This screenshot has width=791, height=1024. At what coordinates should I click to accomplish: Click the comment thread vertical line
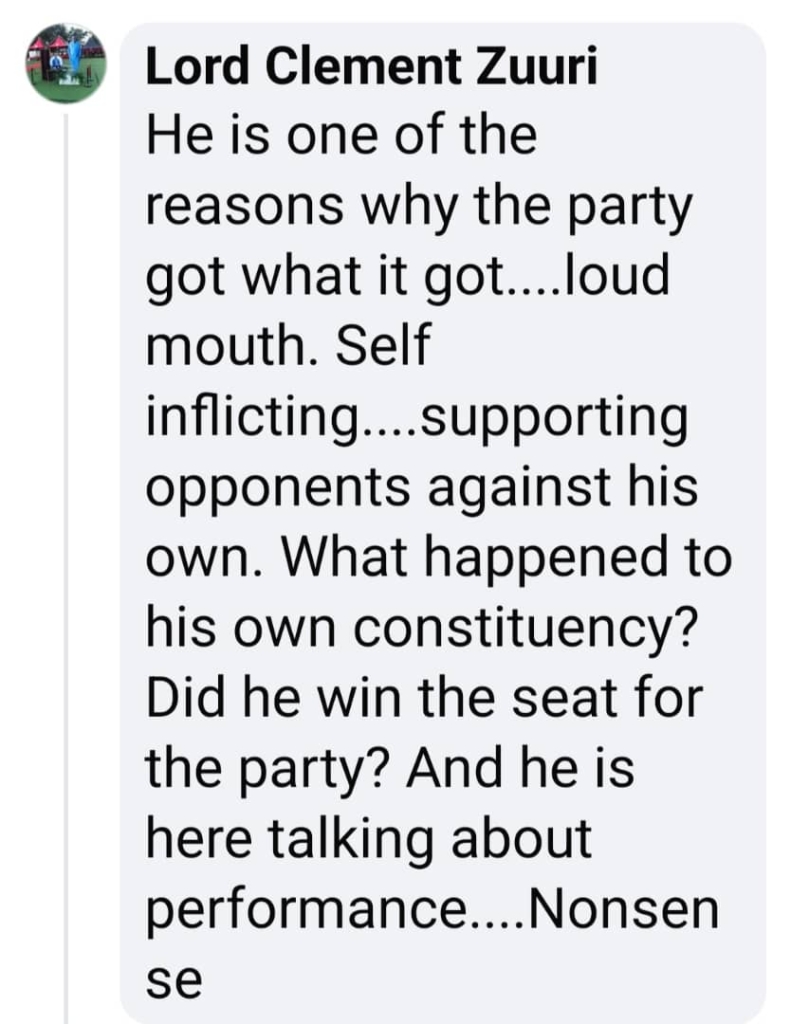(66, 560)
